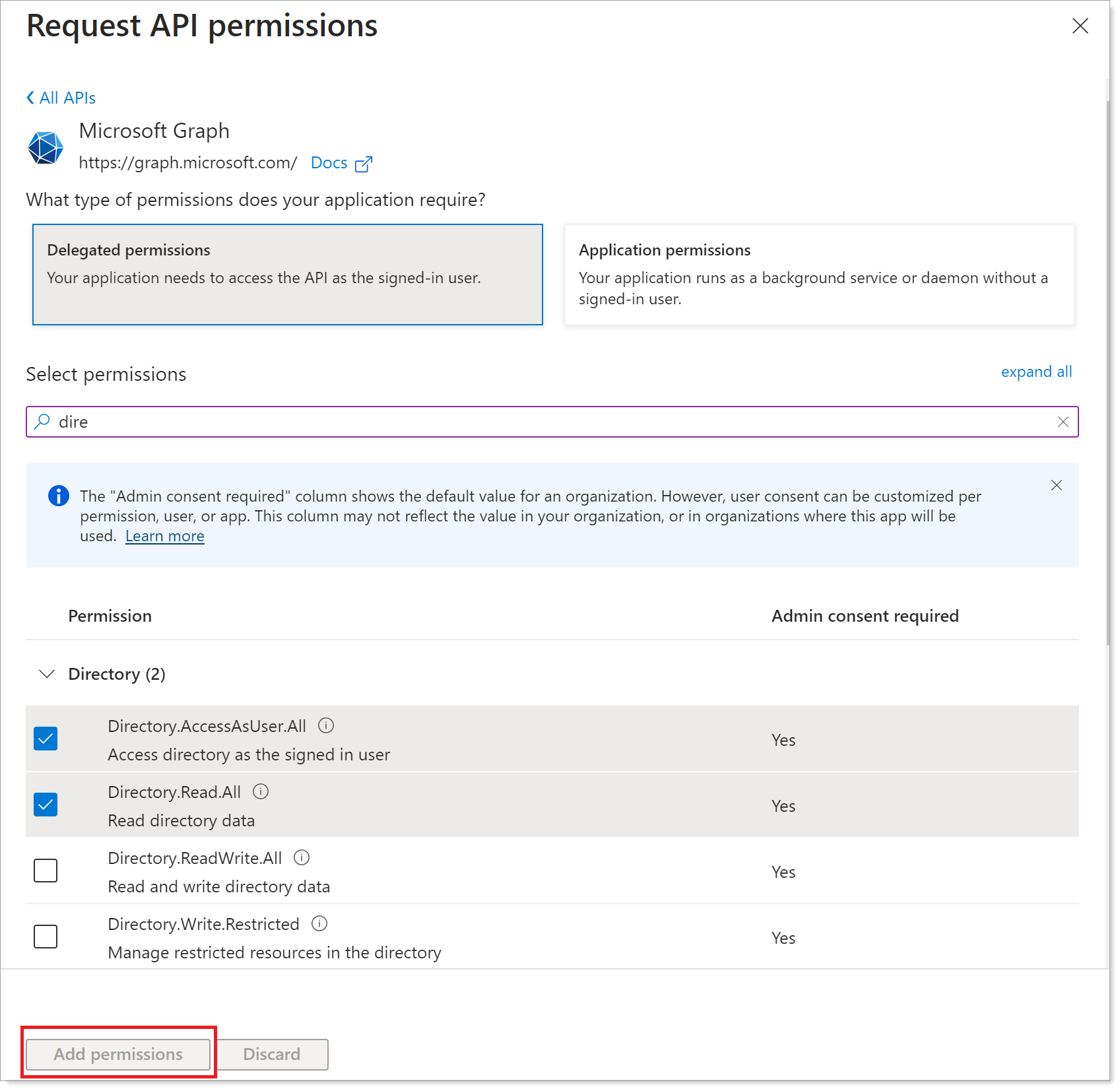Image resolution: width=1120 pixels, height=1091 pixels.
Task: Click the Yes value for Directory.ReadWrite.All
Action: pyautogui.click(x=783, y=872)
